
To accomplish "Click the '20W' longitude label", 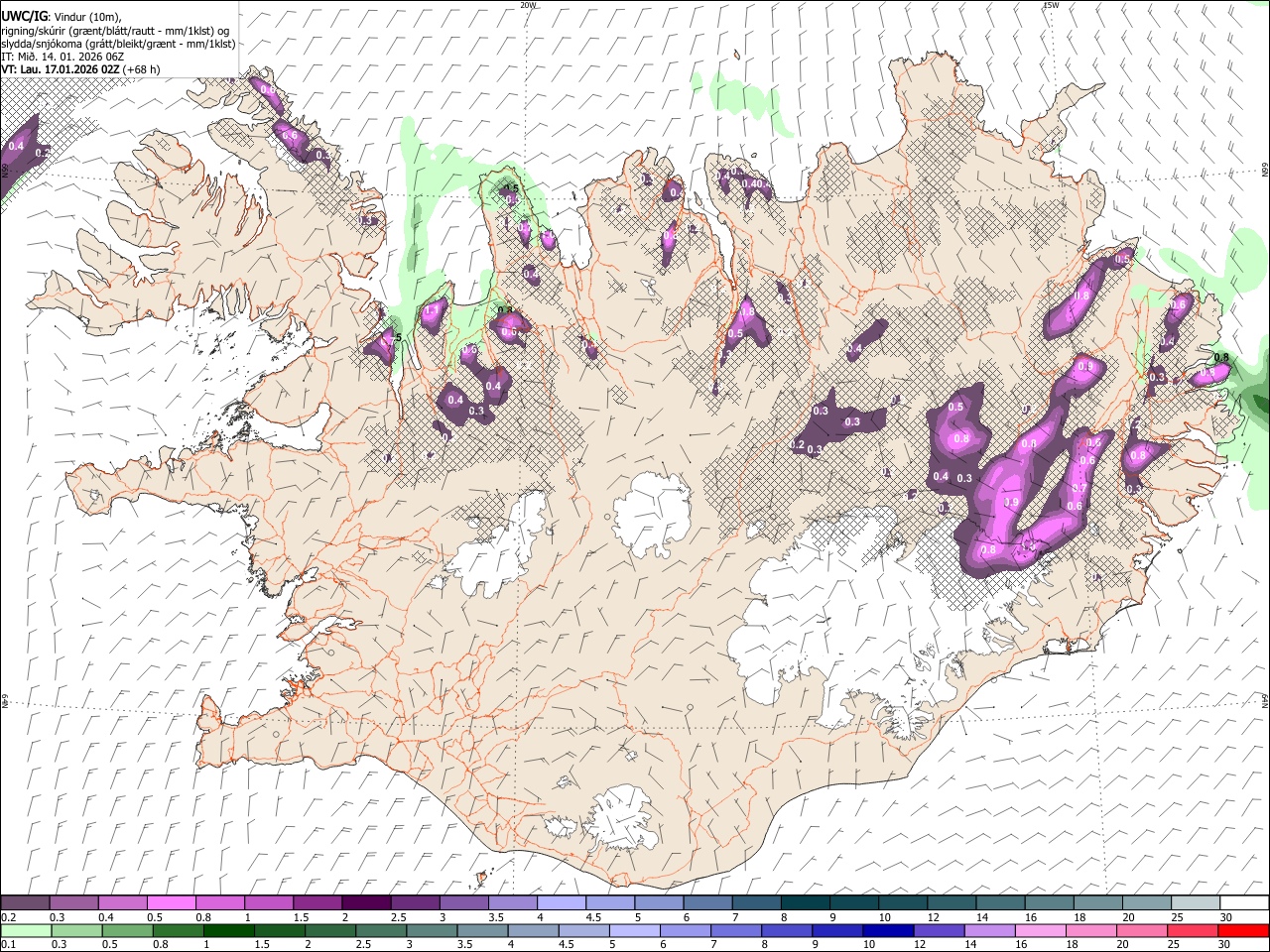I will (x=528, y=5).
